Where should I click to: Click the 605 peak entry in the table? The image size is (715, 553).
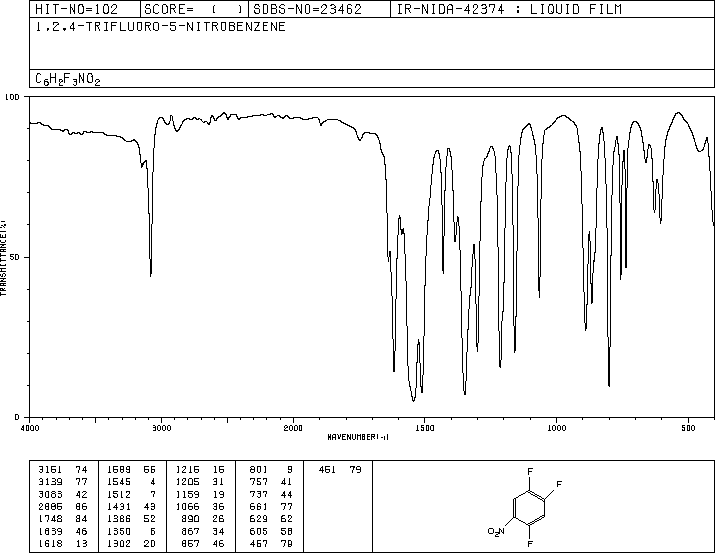click(x=271, y=531)
